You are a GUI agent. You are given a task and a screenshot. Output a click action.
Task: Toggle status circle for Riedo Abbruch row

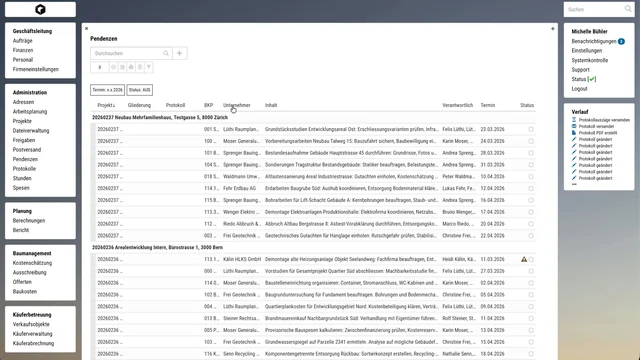point(531,224)
